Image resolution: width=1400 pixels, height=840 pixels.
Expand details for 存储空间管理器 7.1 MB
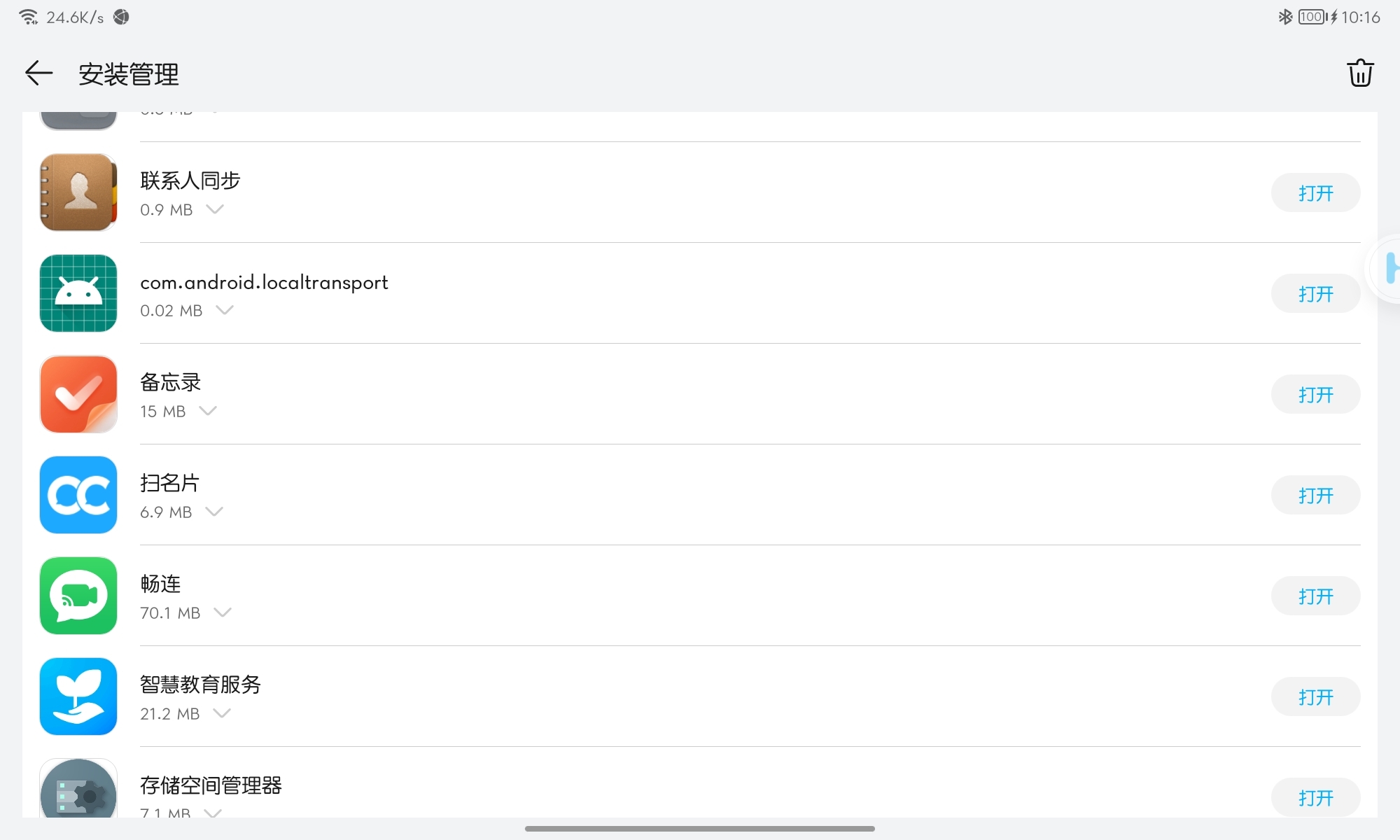click(x=213, y=813)
